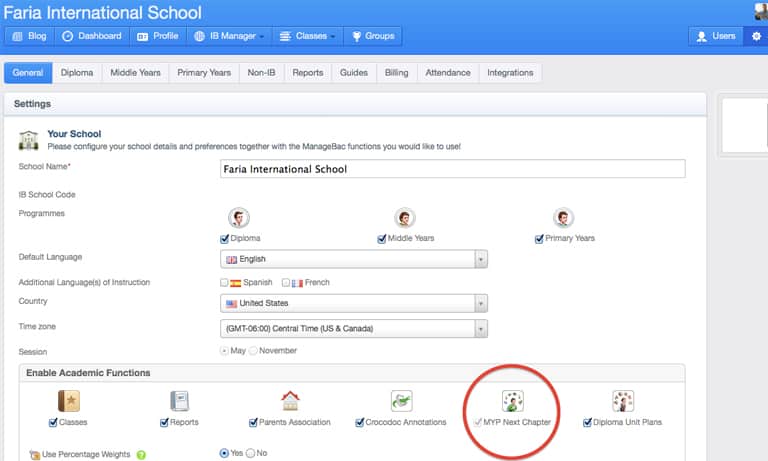The width and height of the screenshot is (768, 461).
Task: Open the Profile page
Action: pyautogui.click(x=158, y=36)
